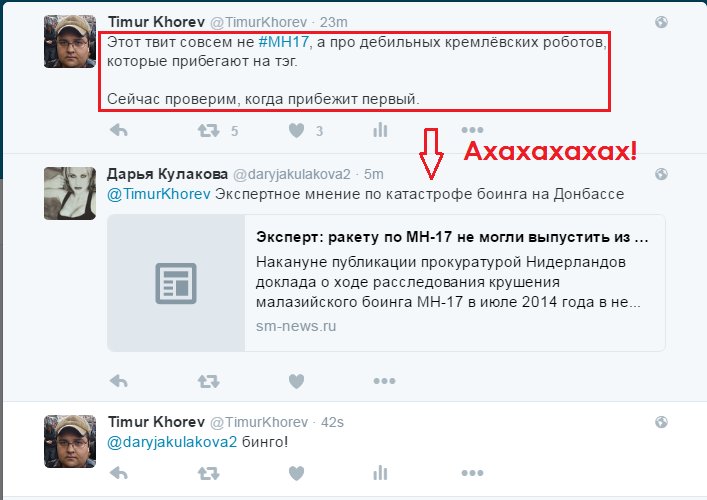View analytics for the #MH17 tweet
Screen dimensions: 707x500
pyautogui.click(x=380, y=130)
